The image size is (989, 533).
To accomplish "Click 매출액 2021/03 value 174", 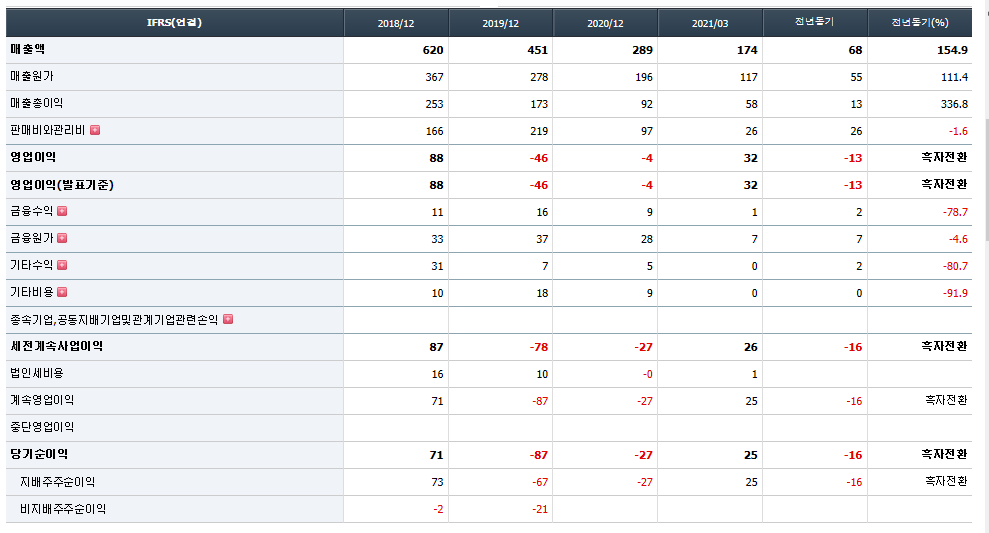I will (747, 50).
